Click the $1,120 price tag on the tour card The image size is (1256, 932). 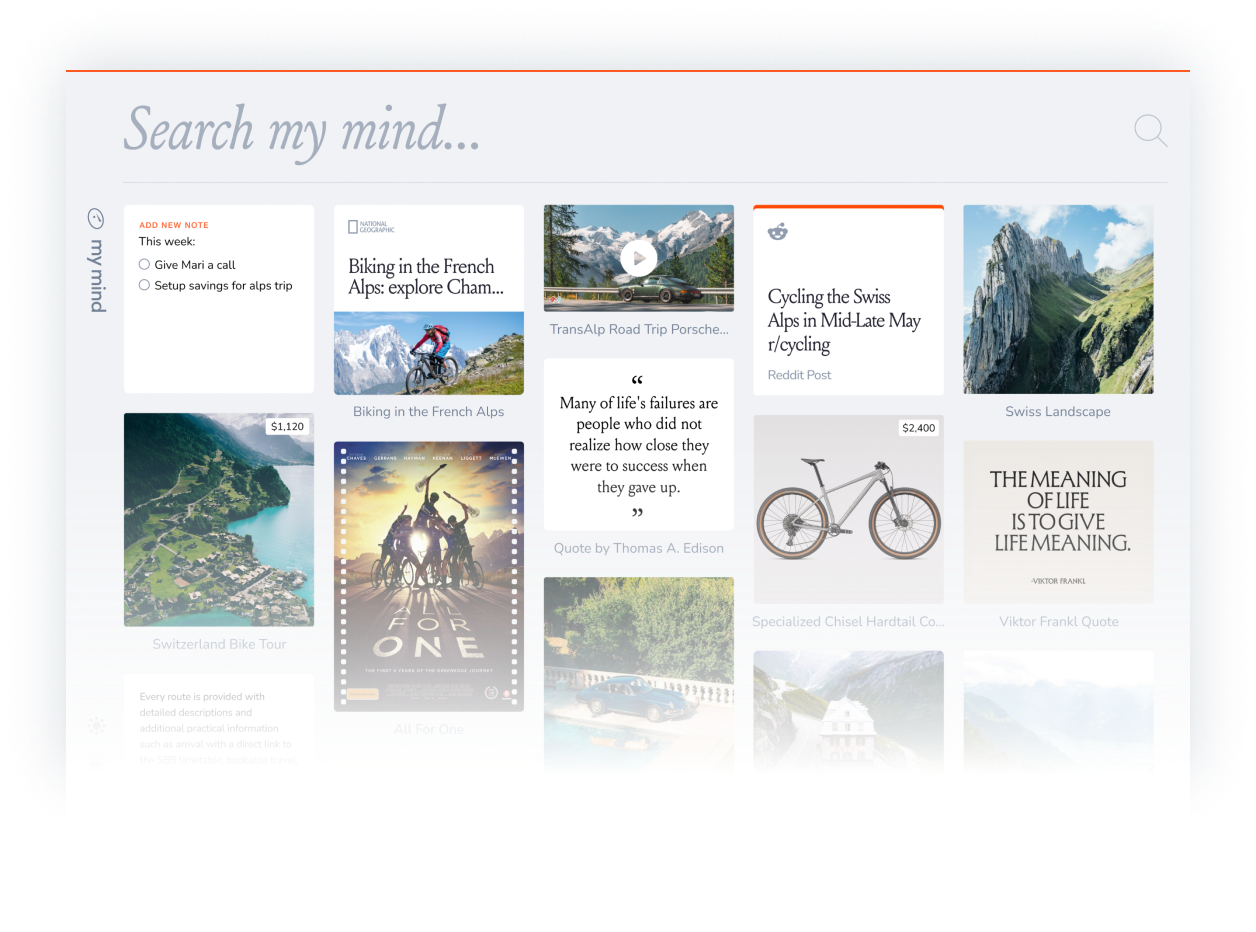pos(287,427)
